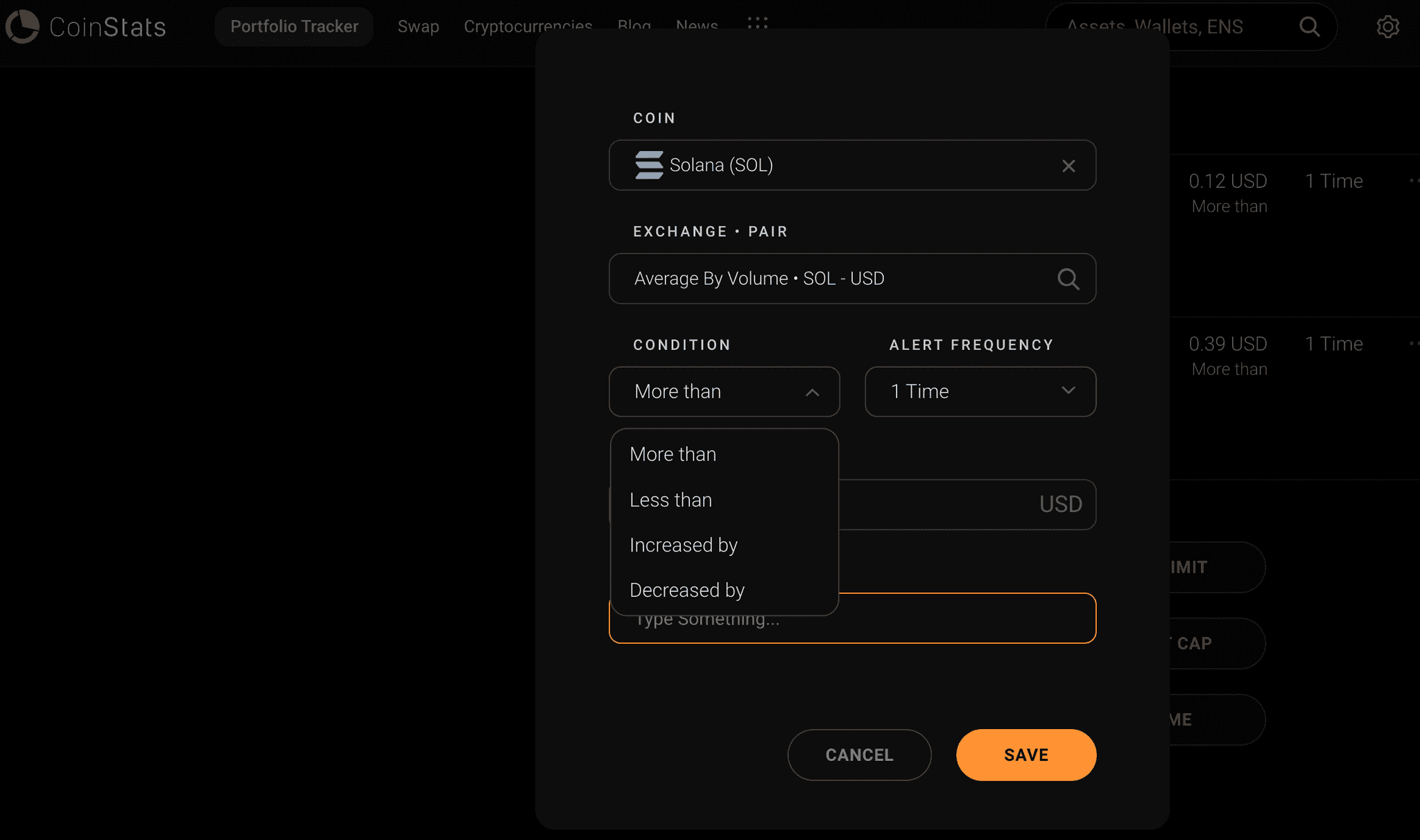Screen dimensions: 1420x840
Task: Click the Average By Volume pair selector
Action: point(852,278)
